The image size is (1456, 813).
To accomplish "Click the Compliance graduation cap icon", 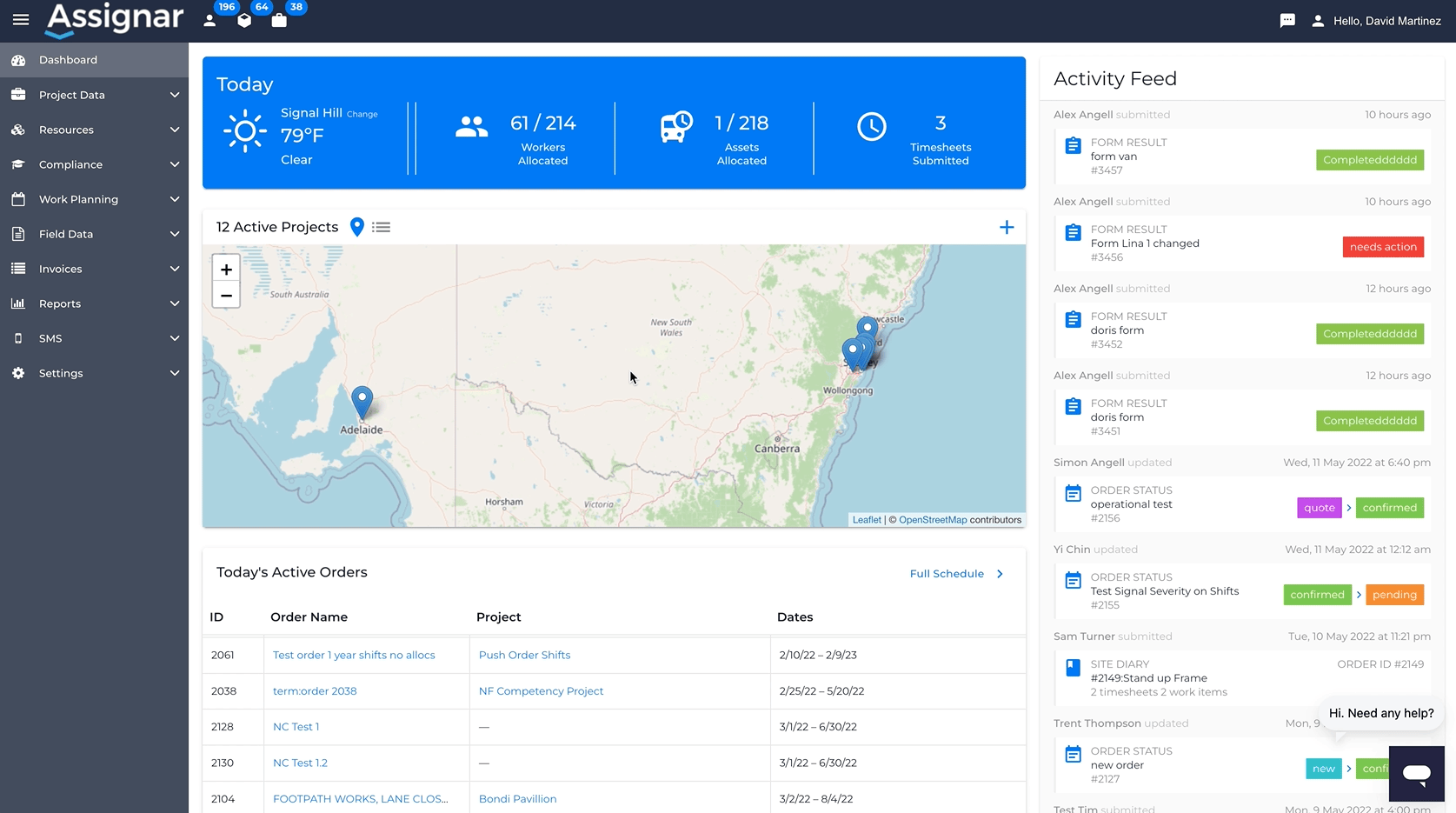I will click(x=18, y=164).
